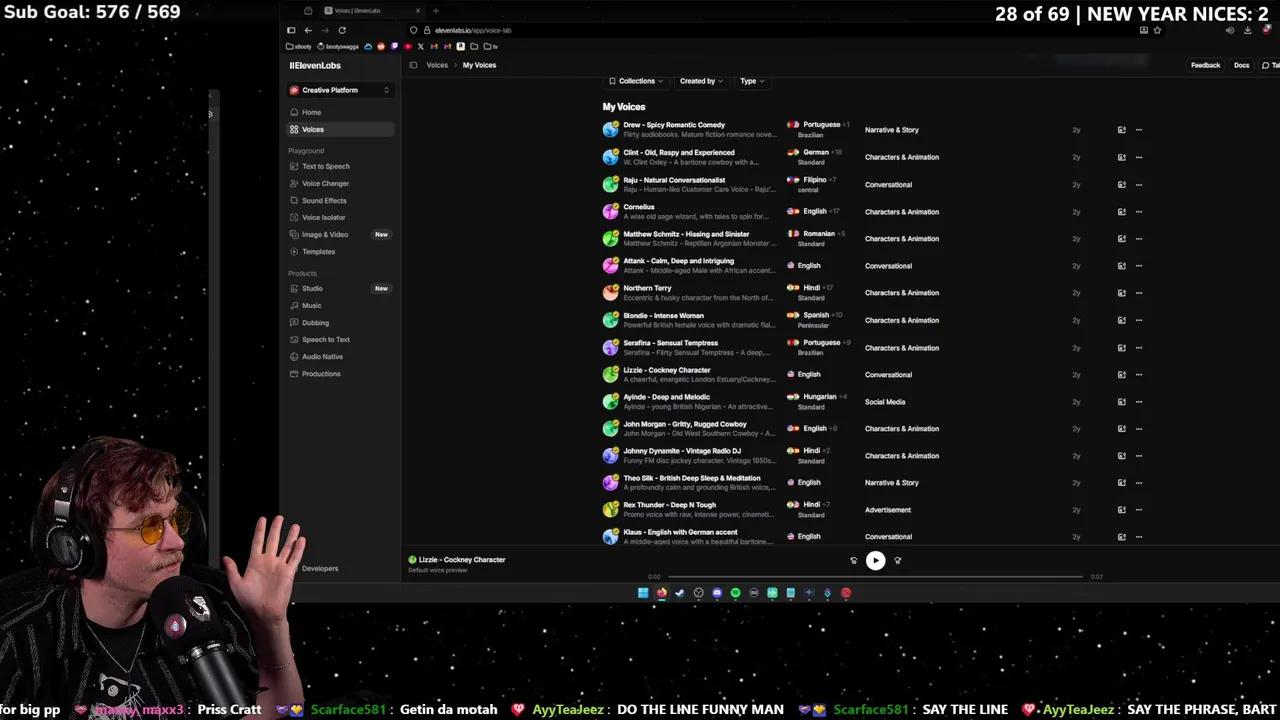Open Discord from the taskbar

pos(717,593)
